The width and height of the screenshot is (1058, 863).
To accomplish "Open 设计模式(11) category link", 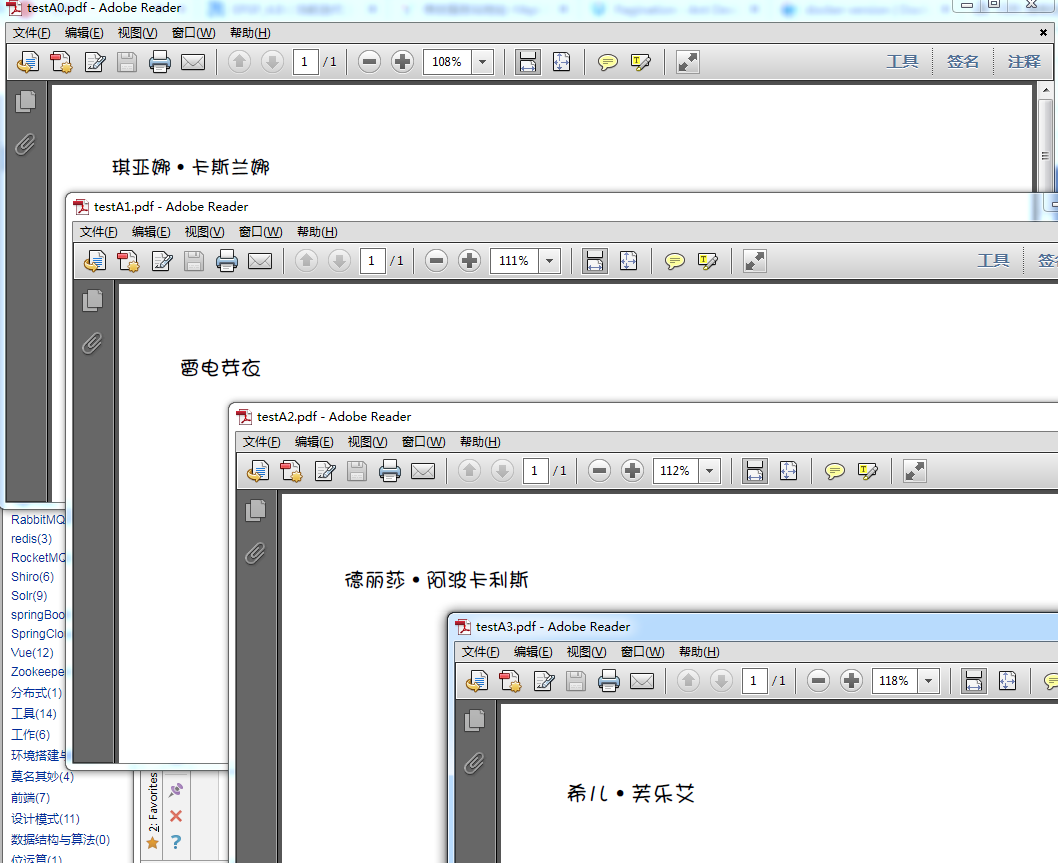I will point(45,819).
